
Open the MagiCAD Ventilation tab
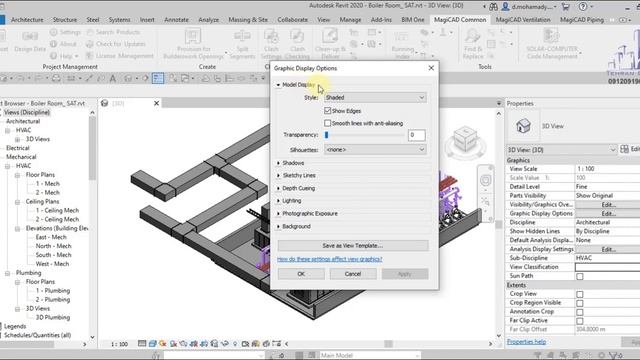tap(523, 20)
